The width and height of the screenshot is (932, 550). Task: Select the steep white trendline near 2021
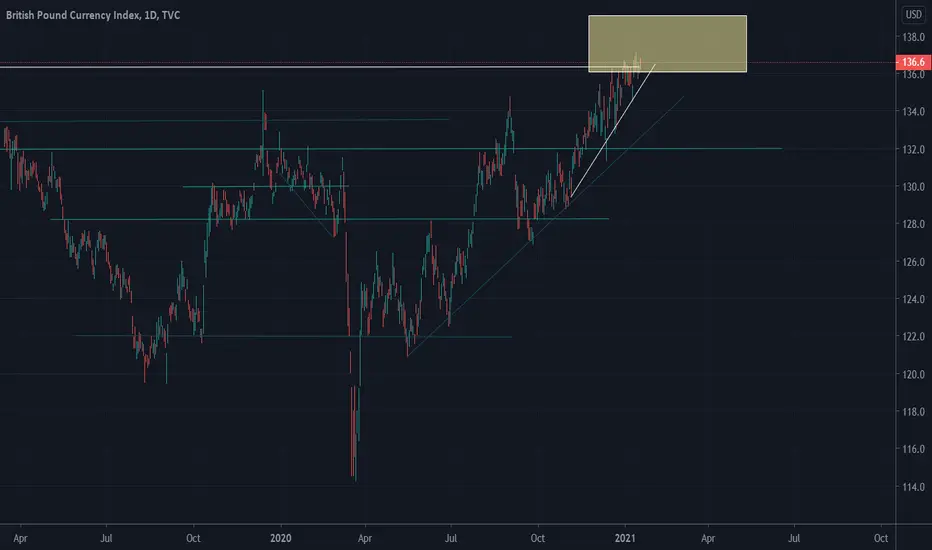[612, 131]
